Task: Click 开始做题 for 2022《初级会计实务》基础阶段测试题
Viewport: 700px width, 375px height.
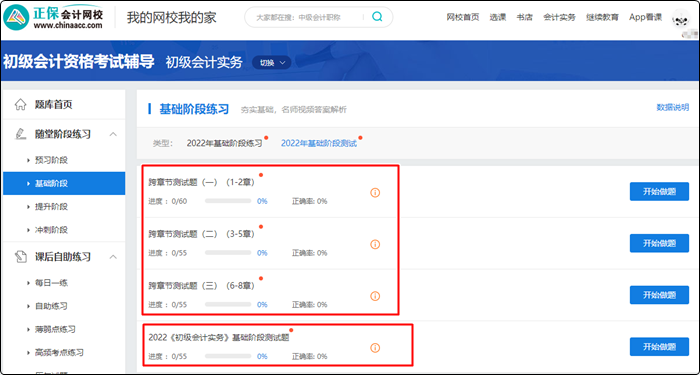Action: pos(659,347)
